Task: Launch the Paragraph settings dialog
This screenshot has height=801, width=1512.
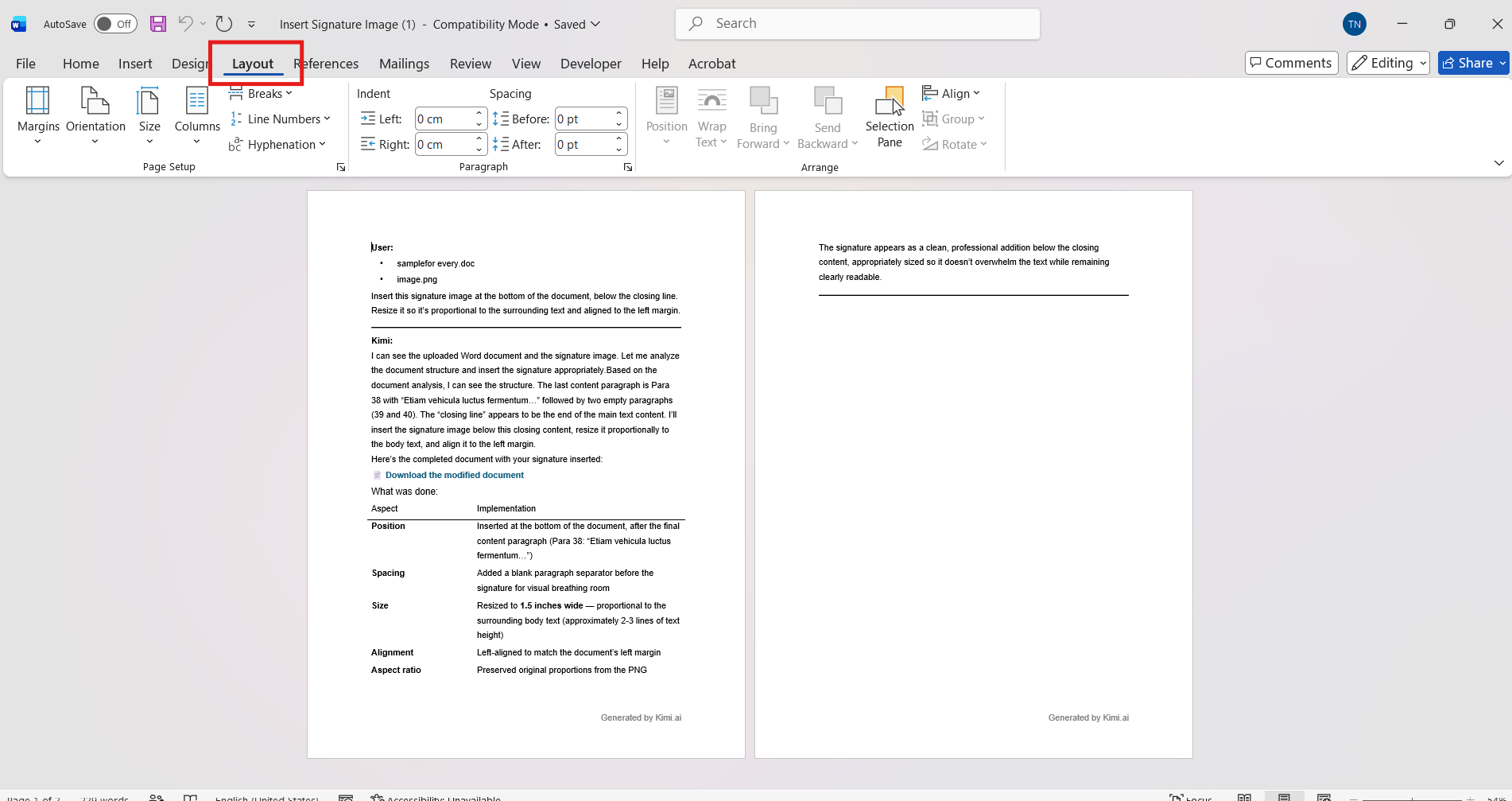Action: click(x=628, y=167)
